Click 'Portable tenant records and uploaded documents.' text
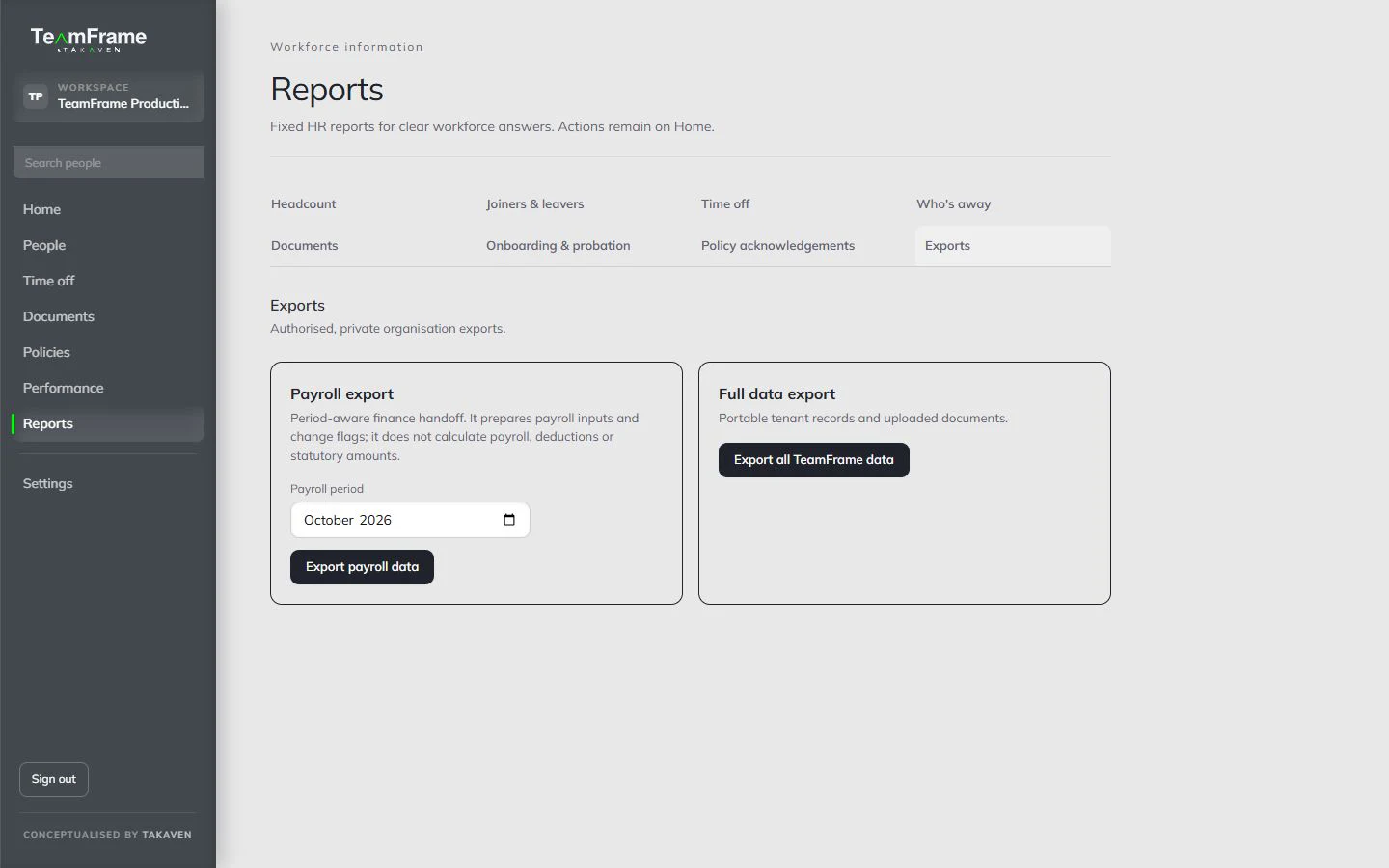The width and height of the screenshot is (1389, 868). coord(863,419)
